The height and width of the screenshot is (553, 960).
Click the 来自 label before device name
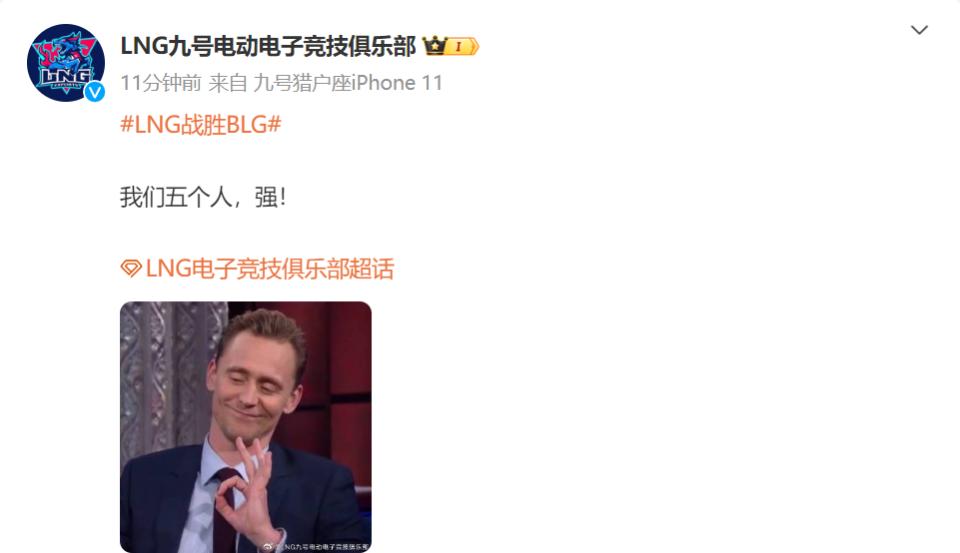(x=227, y=83)
